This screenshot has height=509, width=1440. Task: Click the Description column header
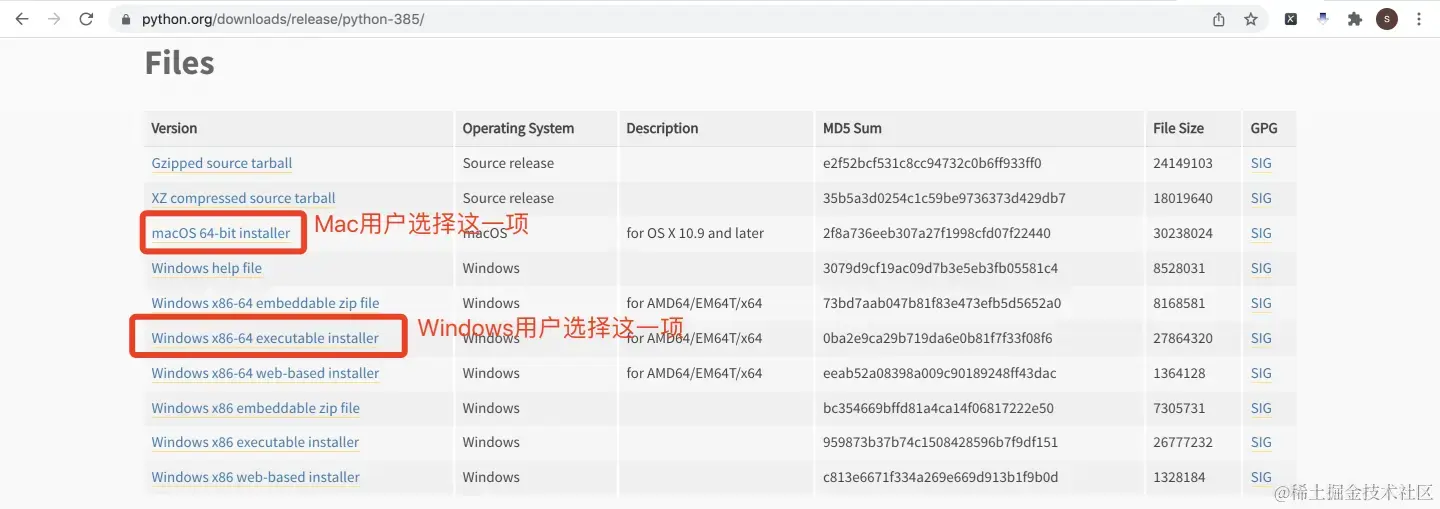click(662, 128)
